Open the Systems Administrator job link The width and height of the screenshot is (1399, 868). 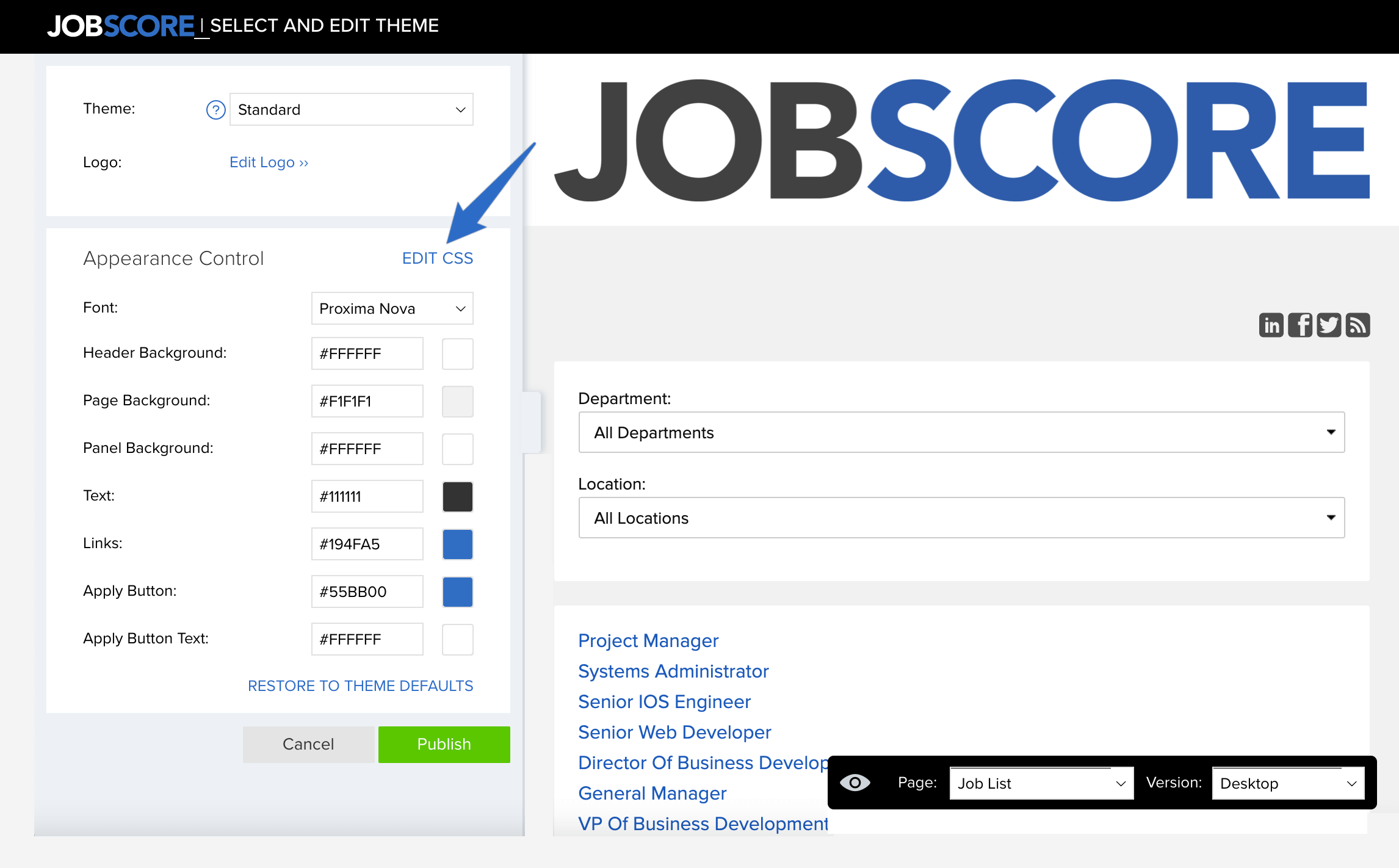tap(673, 671)
